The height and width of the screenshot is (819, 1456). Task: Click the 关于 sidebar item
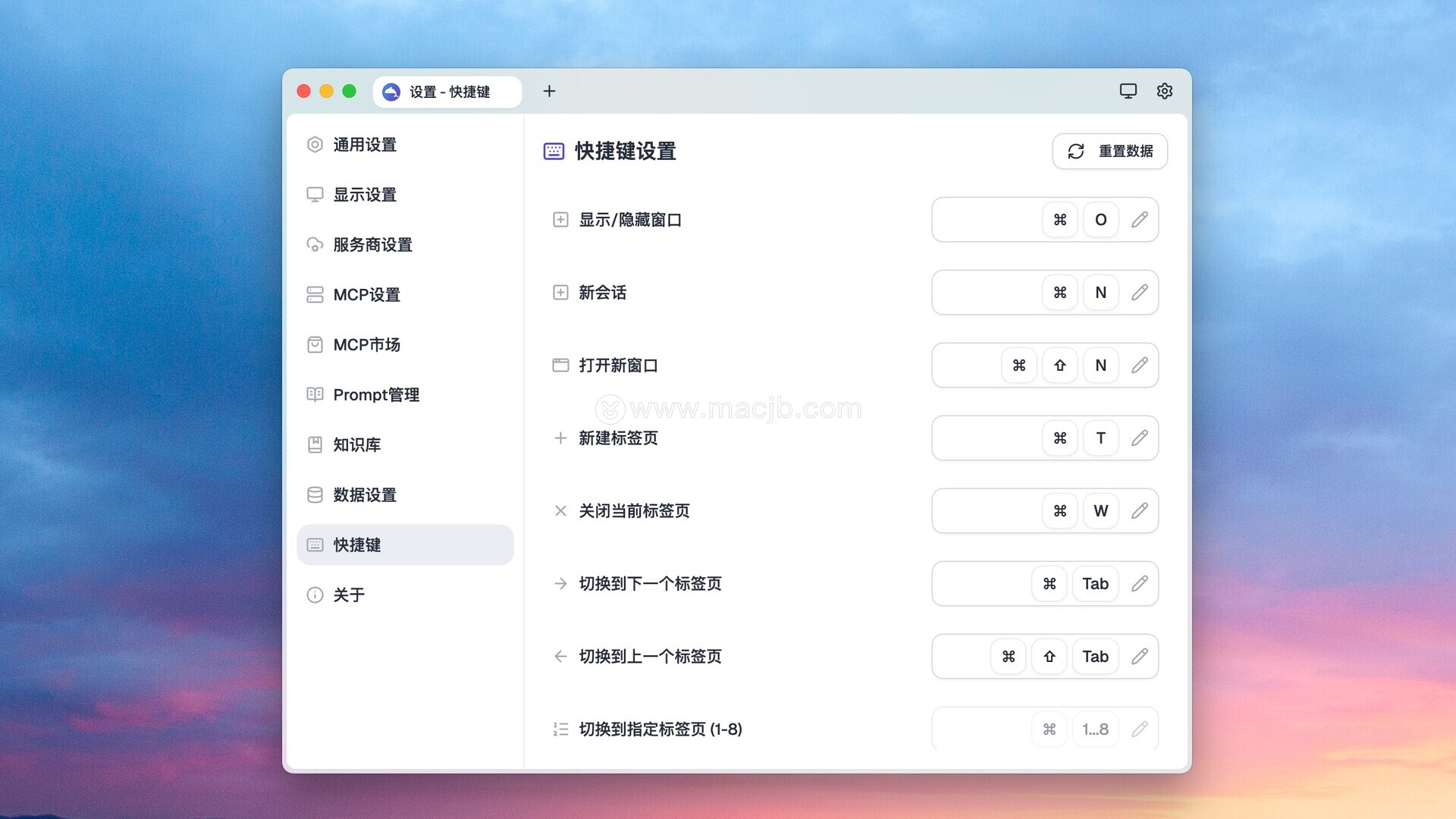(x=349, y=595)
